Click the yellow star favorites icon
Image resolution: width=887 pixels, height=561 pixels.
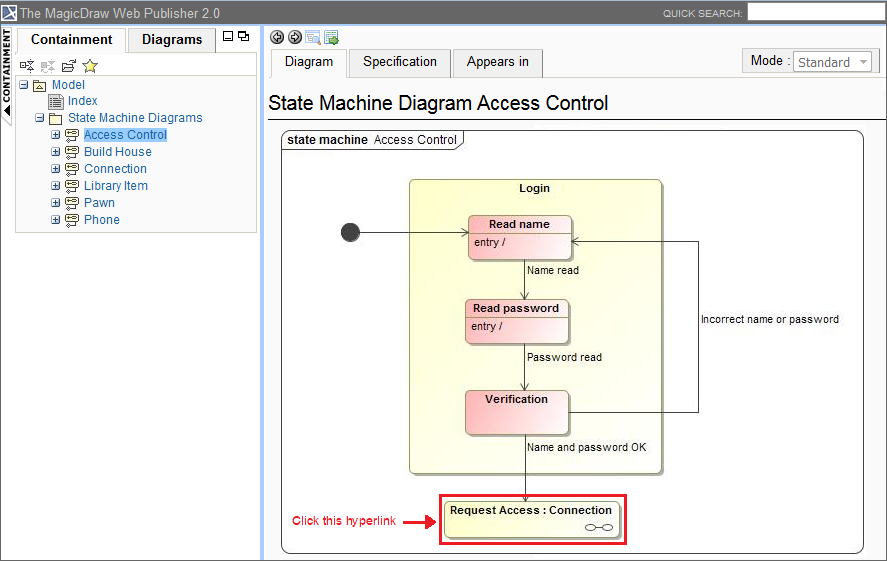coord(90,66)
